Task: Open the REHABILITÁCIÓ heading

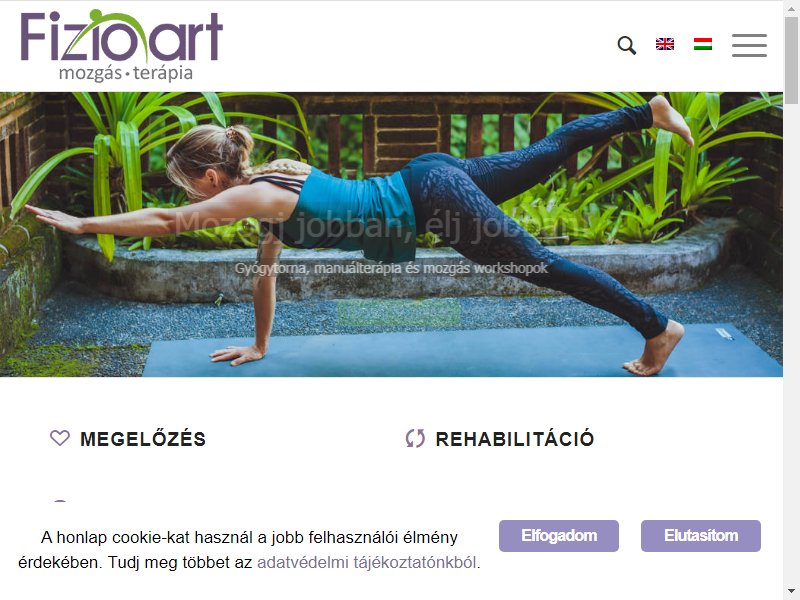Action: (x=514, y=439)
